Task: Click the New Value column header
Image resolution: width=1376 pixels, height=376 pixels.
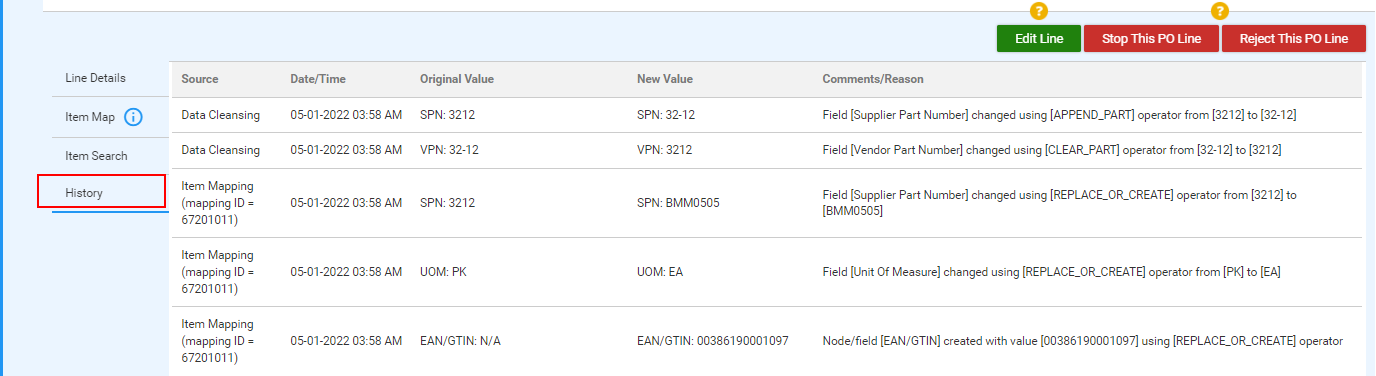Action: click(665, 79)
